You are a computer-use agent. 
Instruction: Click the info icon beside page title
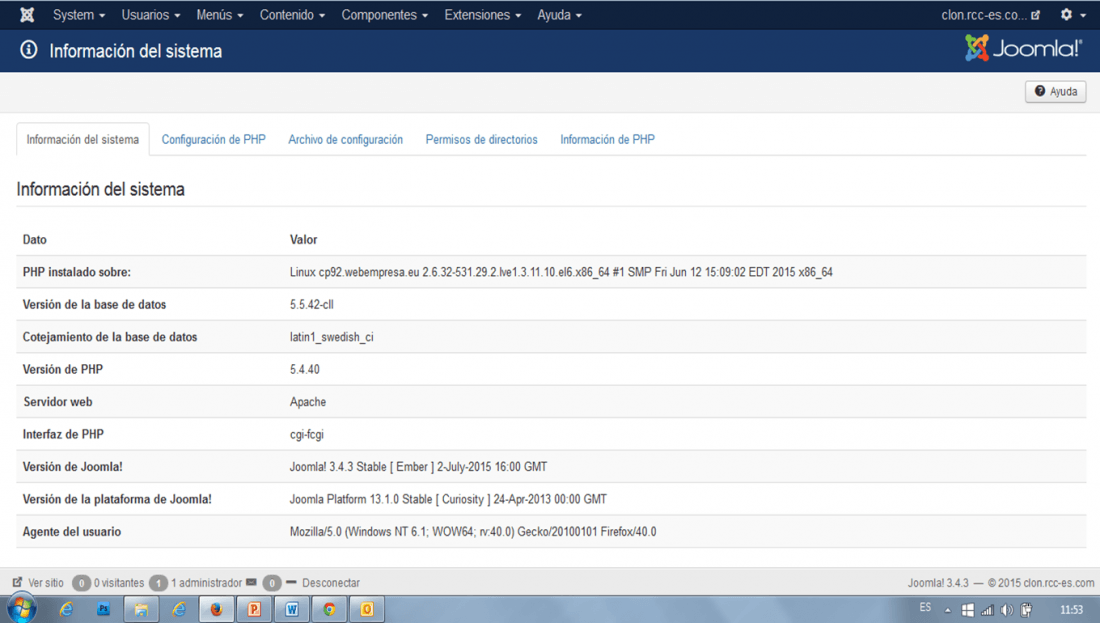(29, 50)
